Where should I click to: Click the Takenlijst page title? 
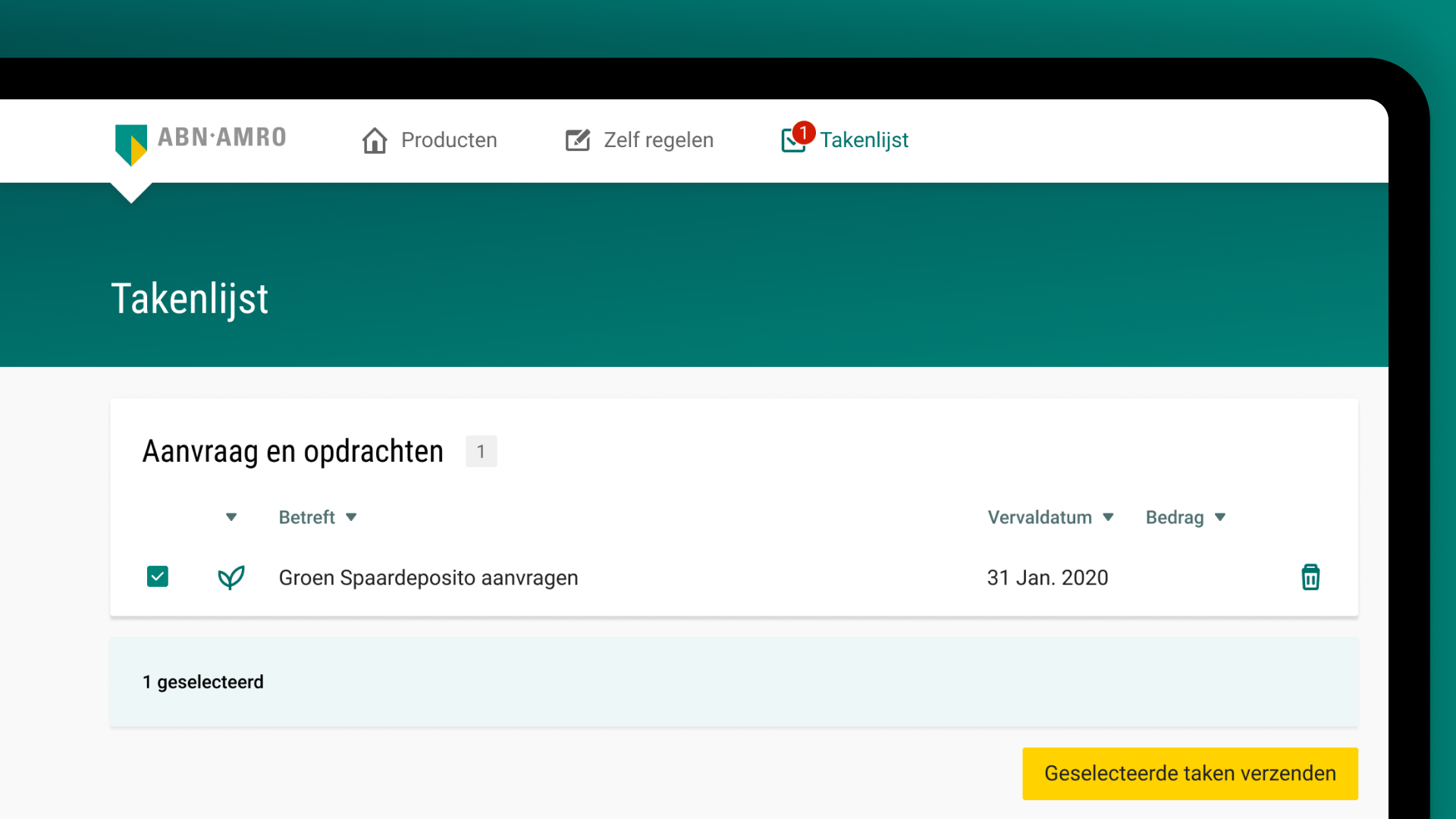tap(190, 299)
